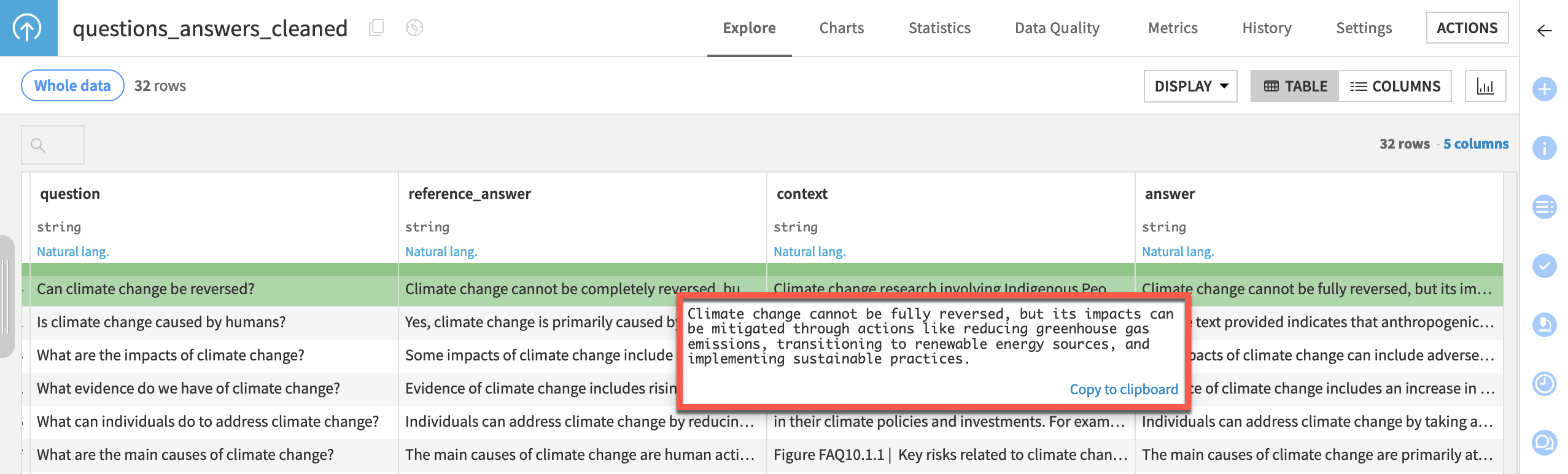Click the question column string type label
1568x474 pixels.
[x=59, y=227]
